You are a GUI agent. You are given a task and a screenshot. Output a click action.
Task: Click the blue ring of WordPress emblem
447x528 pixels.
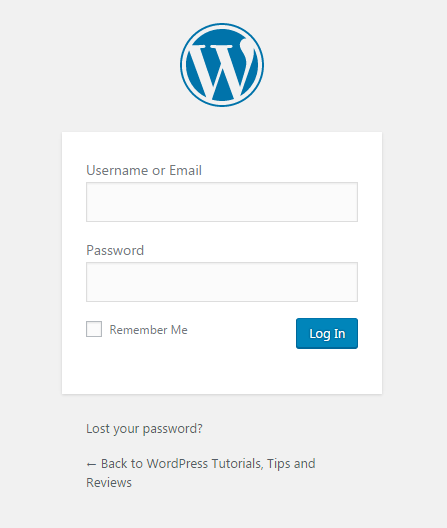(222, 24)
